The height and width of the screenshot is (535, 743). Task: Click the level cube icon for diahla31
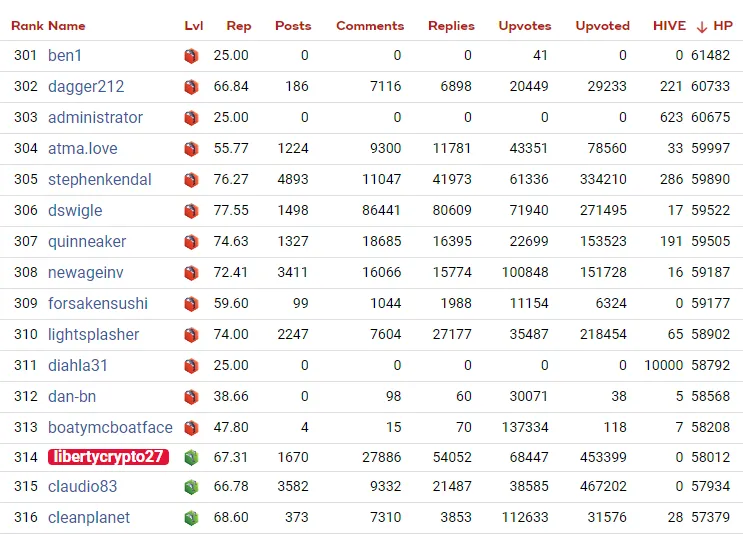[x=191, y=366]
